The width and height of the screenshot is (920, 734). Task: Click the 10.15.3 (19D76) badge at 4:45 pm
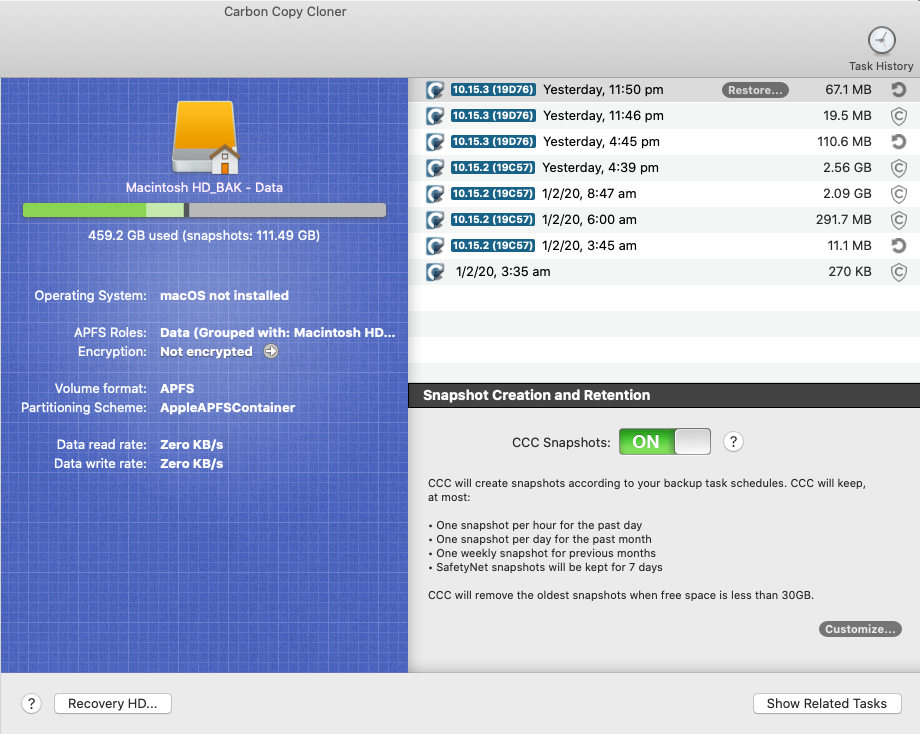pyautogui.click(x=493, y=141)
